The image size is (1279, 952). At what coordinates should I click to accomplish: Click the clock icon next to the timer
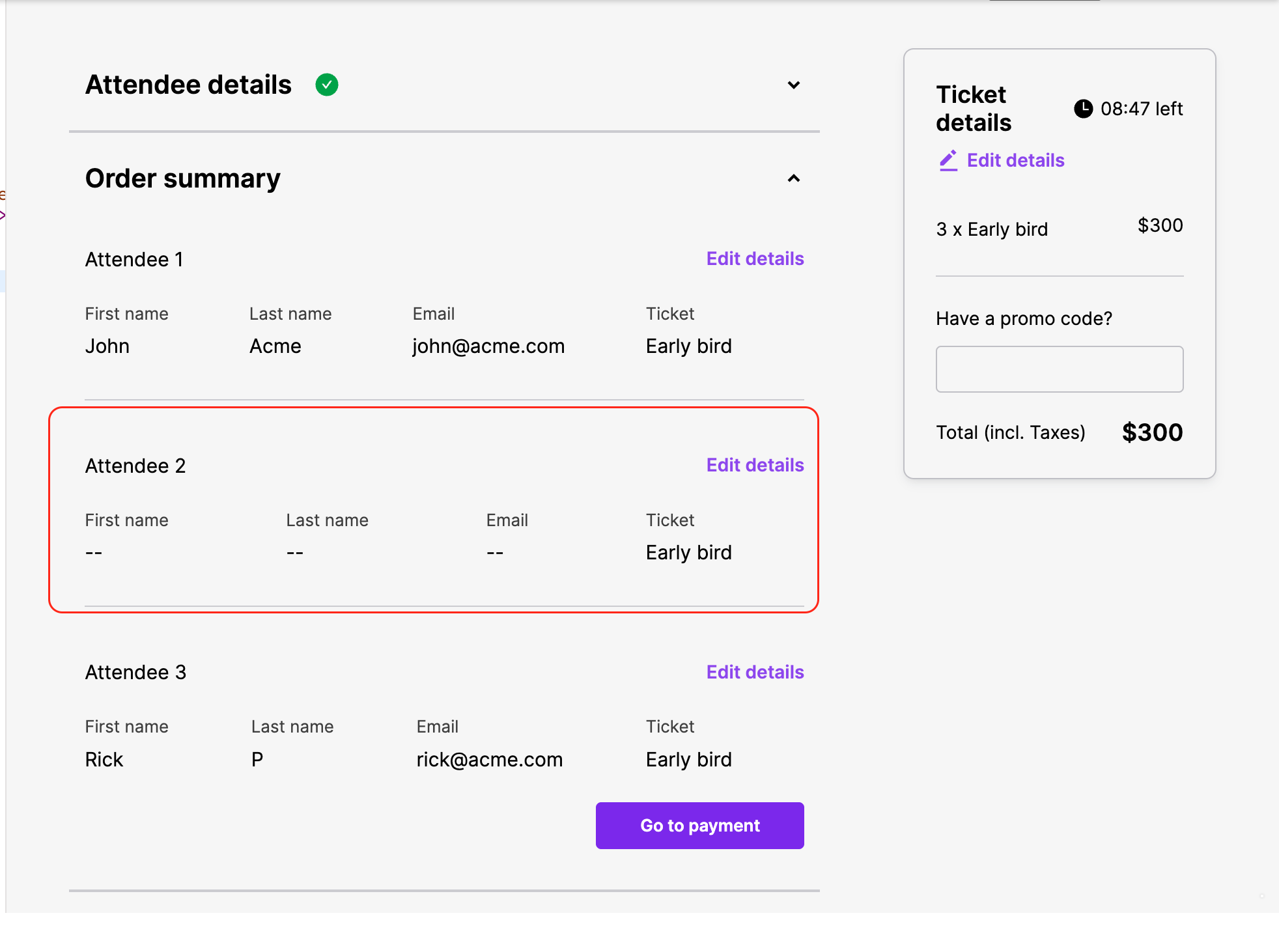pyautogui.click(x=1083, y=109)
